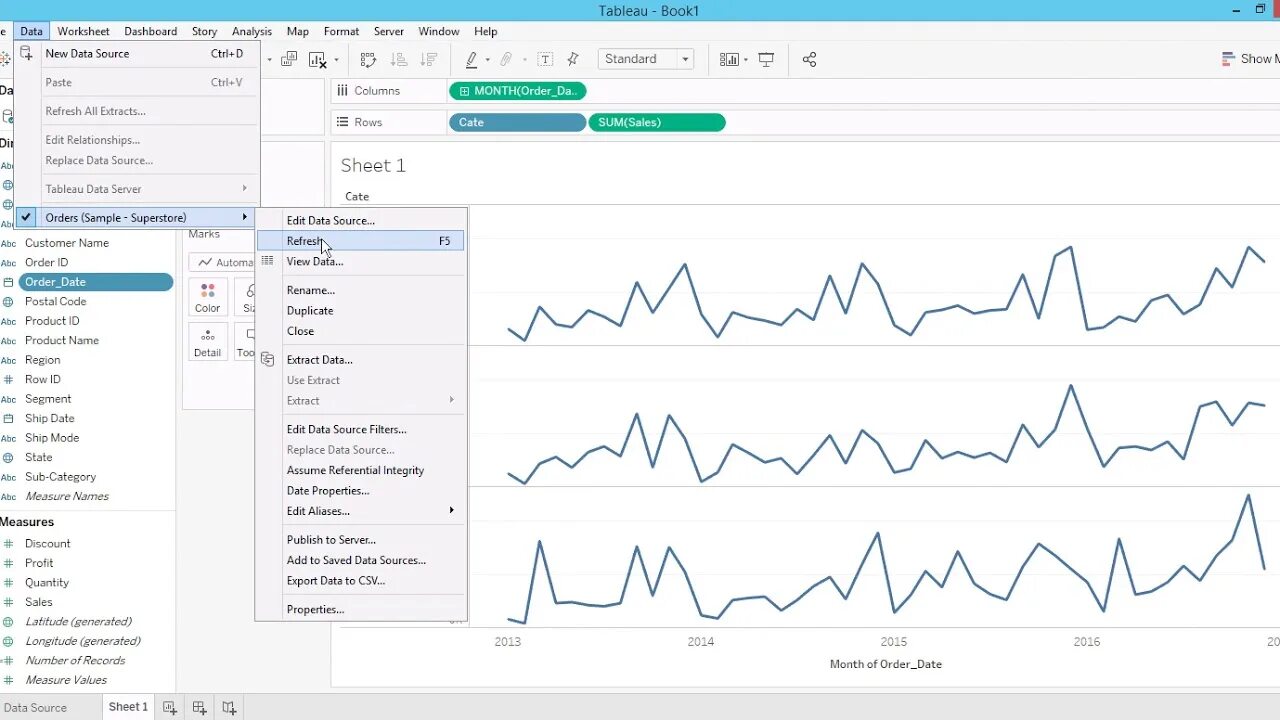Click the calendar icon beside Order_Date field
The image size is (1280, 720).
[8, 282]
